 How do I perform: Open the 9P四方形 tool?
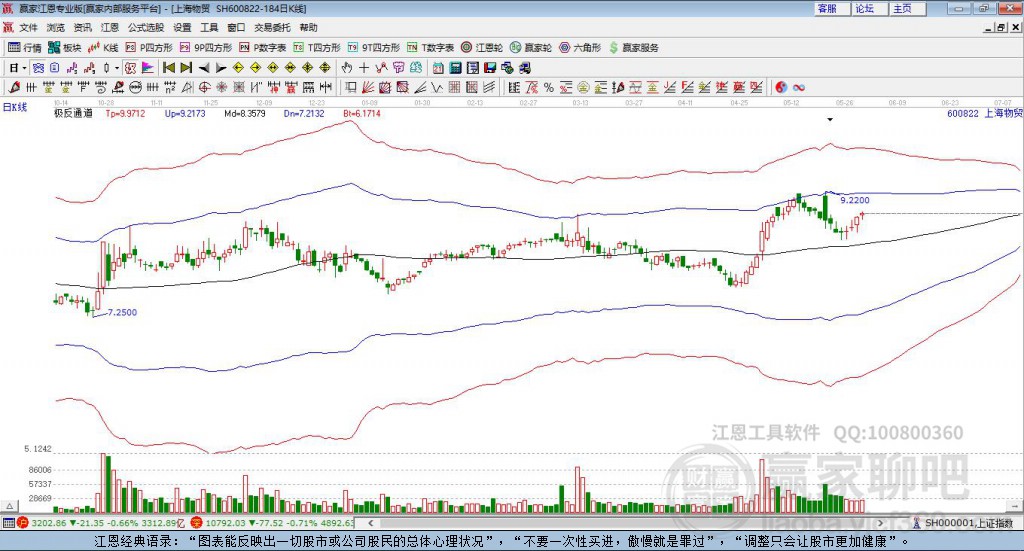(206, 48)
